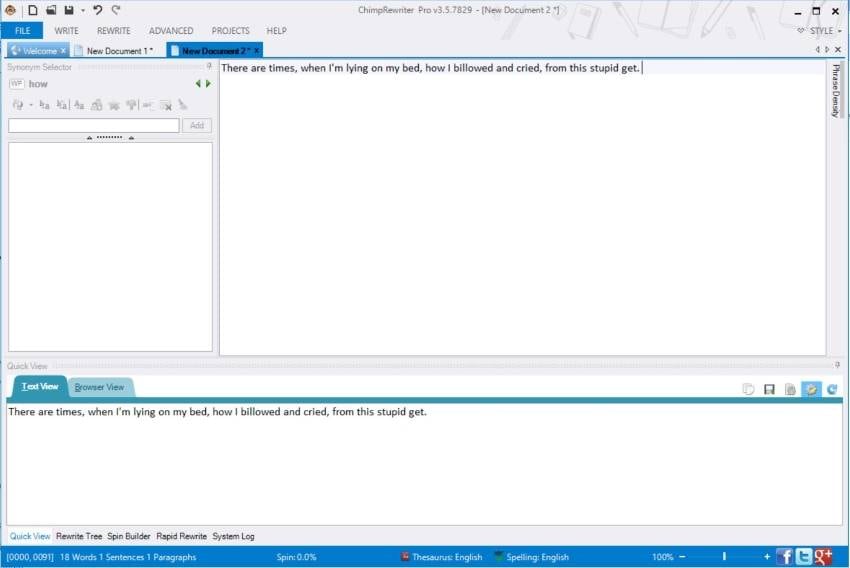Save document using the floppy disk icon
The width and height of the screenshot is (850, 568).
pos(69,10)
